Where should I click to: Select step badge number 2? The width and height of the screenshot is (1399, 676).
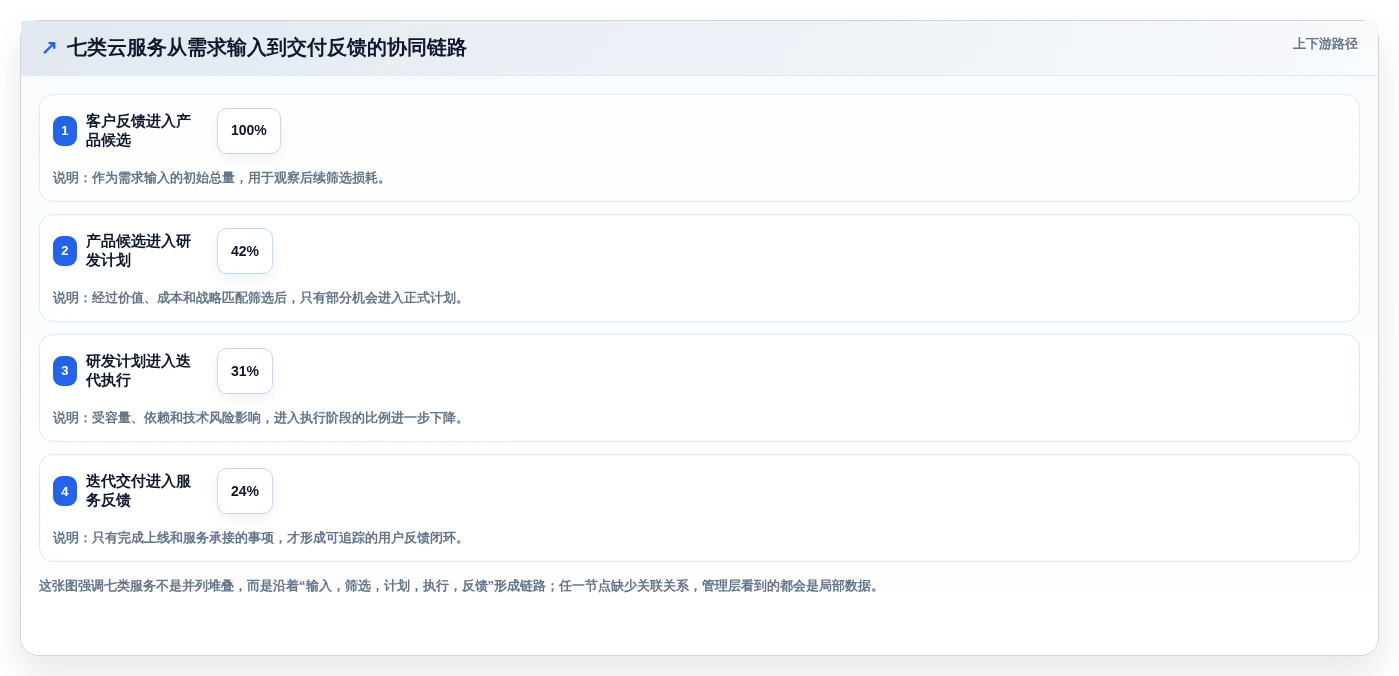click(x=65, y=251)
